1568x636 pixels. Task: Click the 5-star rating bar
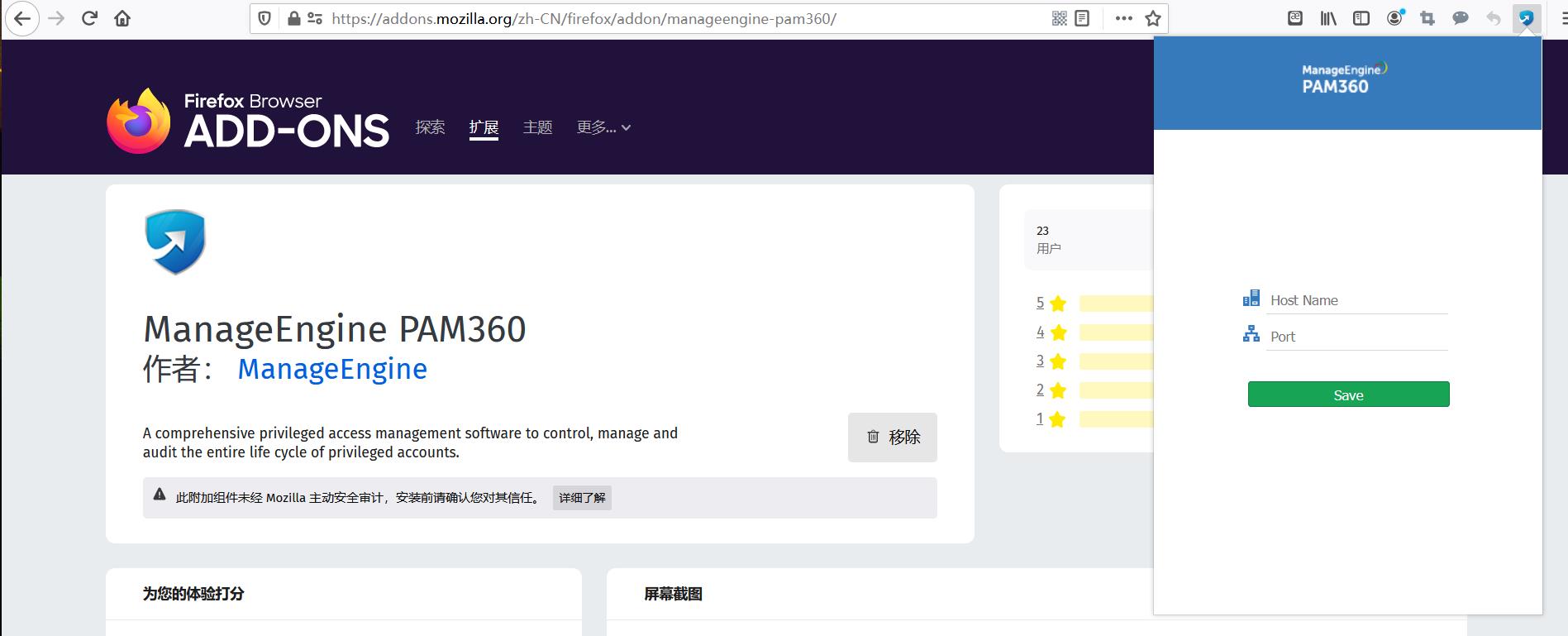[x=1116, y=303]
